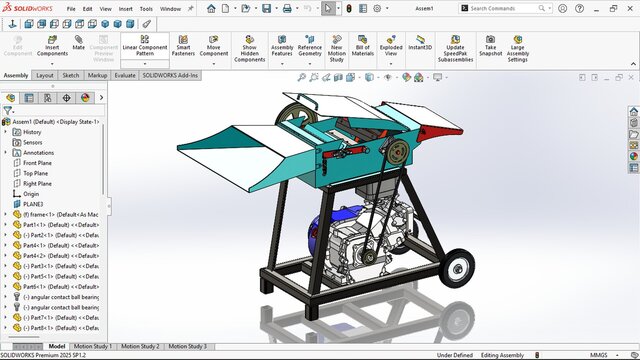
Task: Expand Part1<1> component node
Action: tap(5, 224)
